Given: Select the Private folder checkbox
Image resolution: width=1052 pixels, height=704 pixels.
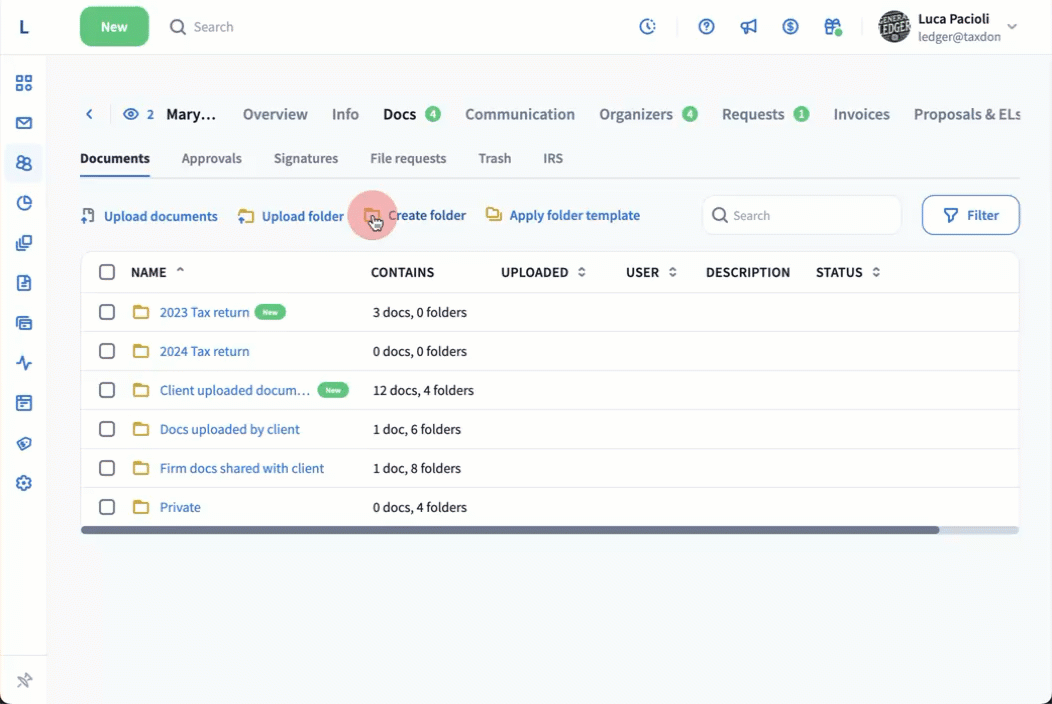Looking at the screenshot, I should tap(107, 507).
